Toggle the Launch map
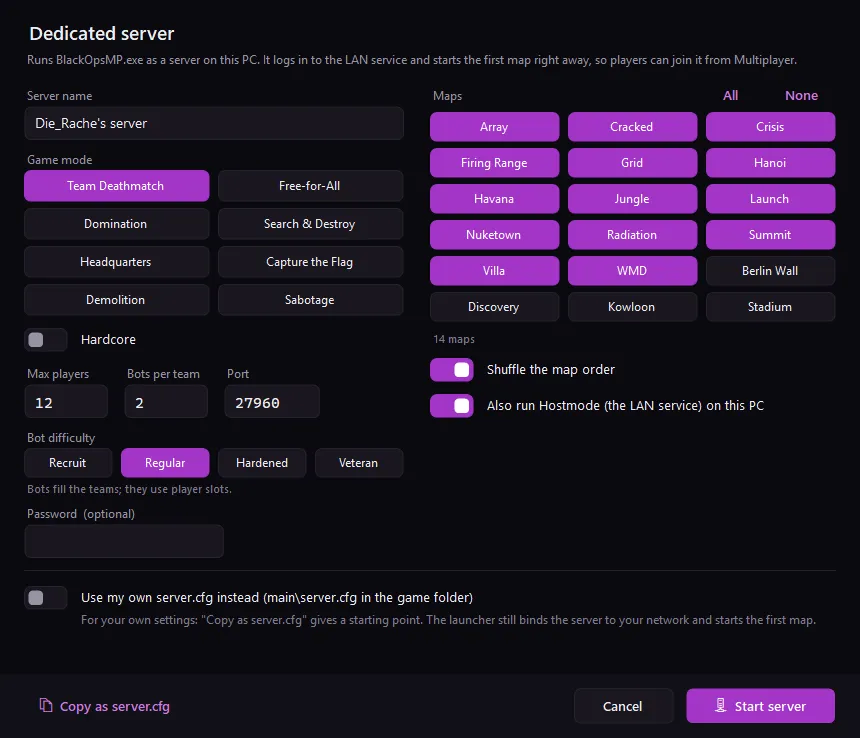This screenshot has height=738, width=860. point(770,198)
